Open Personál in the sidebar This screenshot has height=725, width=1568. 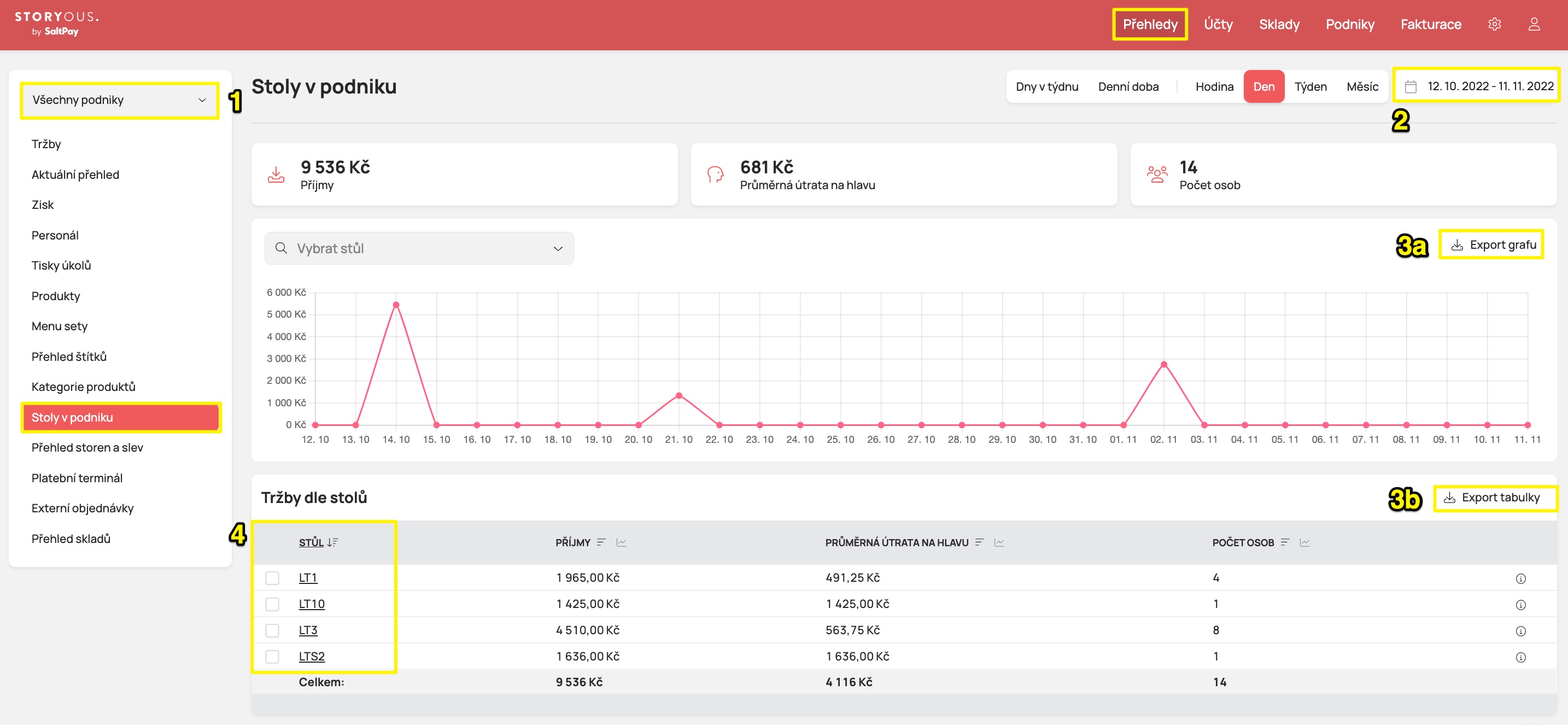tap(55, 235)
